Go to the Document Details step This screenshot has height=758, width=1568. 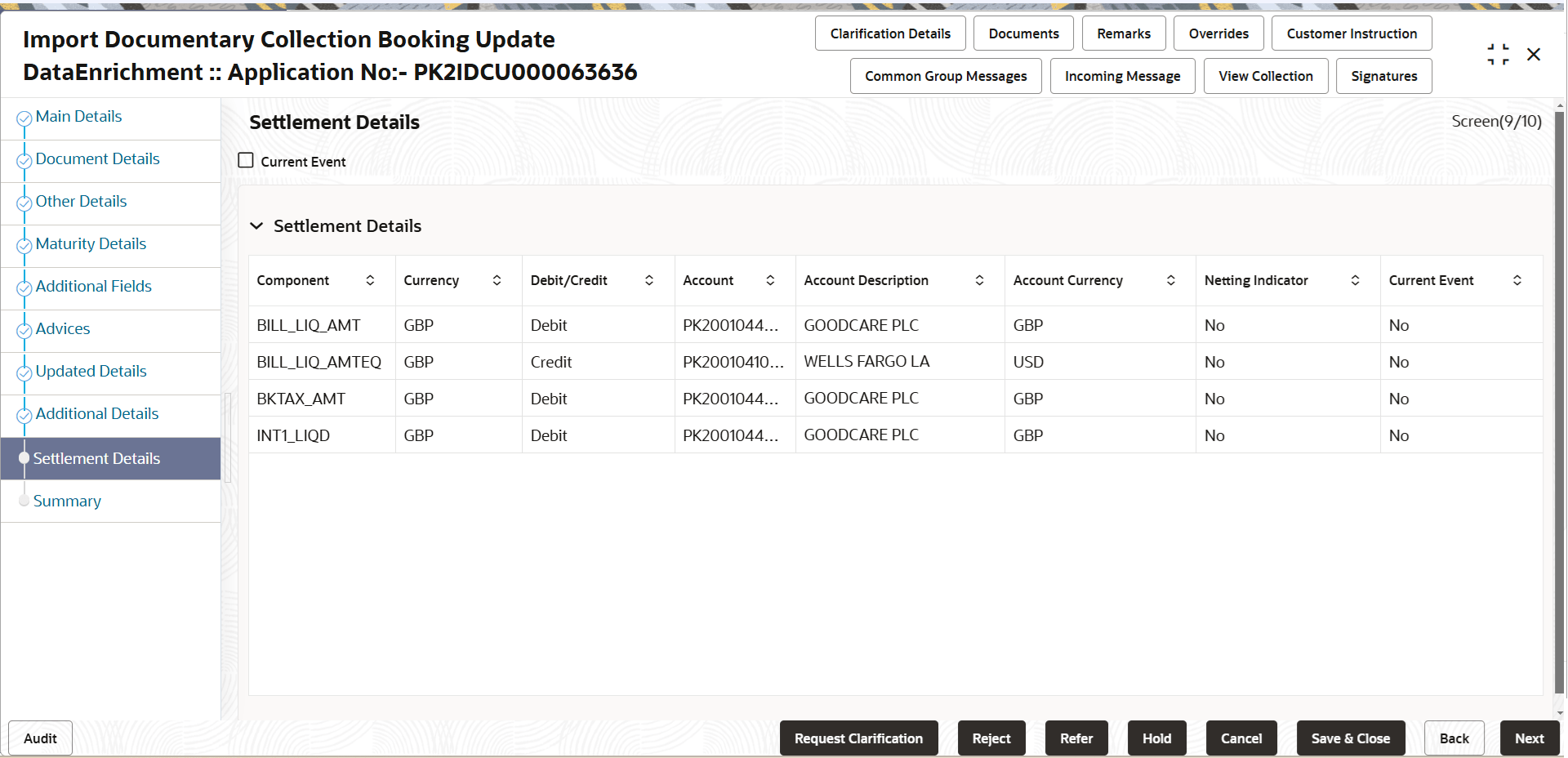[97, 158]
